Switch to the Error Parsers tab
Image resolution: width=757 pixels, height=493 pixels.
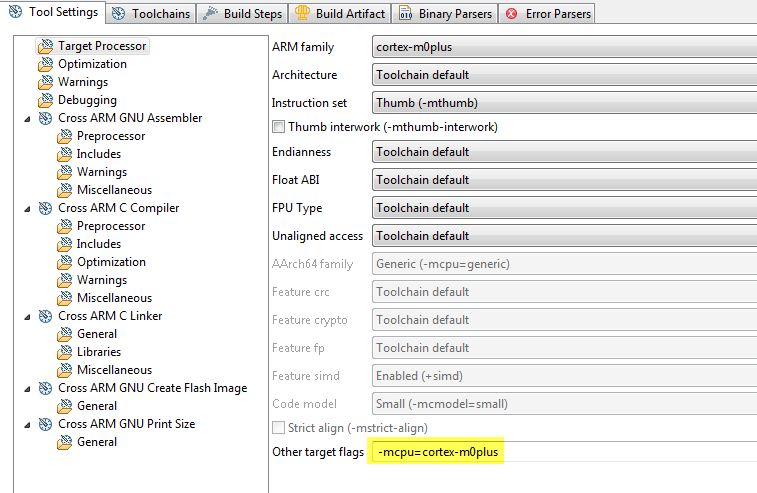(547, 14)
